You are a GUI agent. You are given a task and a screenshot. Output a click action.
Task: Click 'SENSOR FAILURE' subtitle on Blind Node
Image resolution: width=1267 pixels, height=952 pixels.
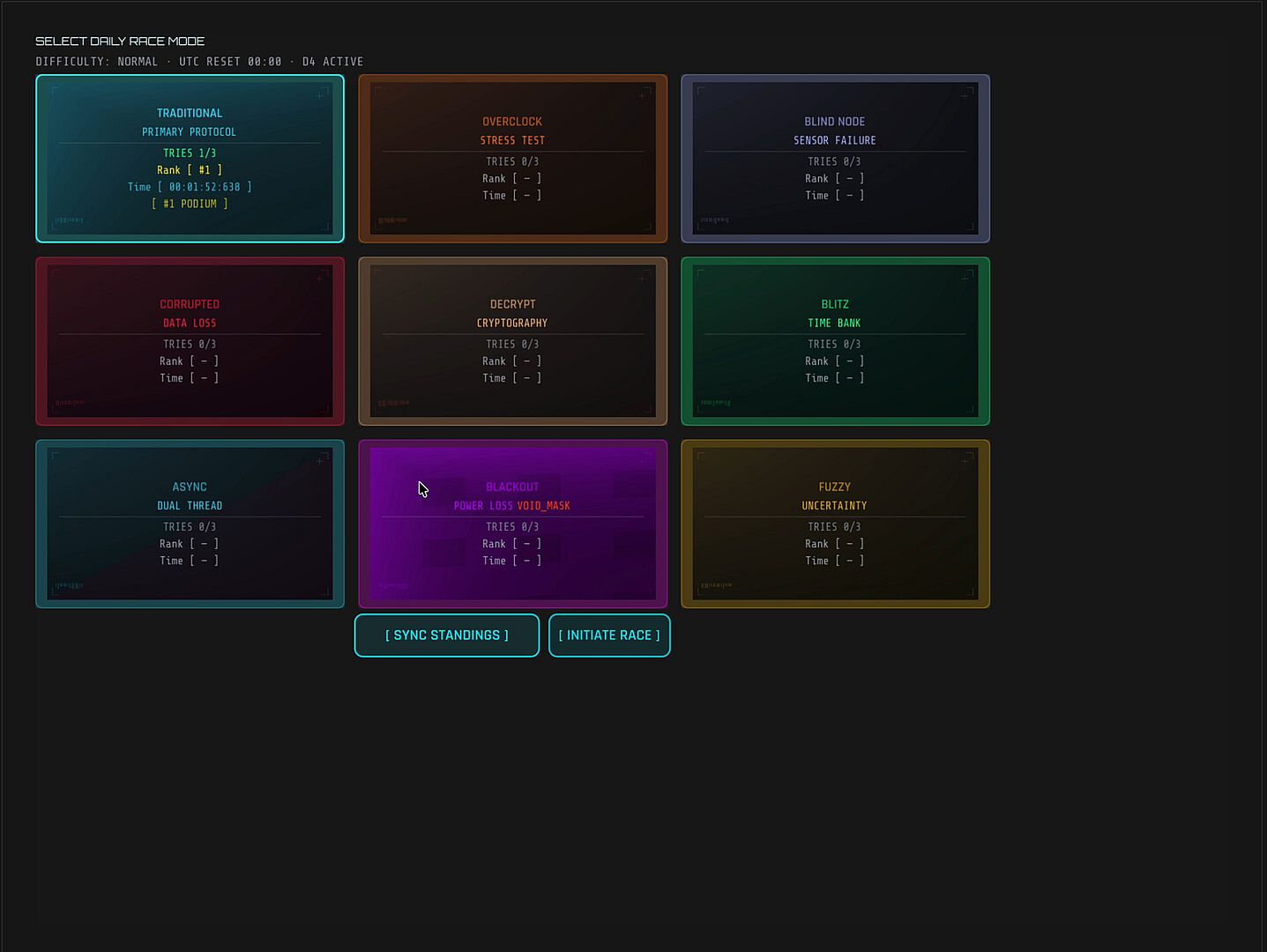(x=835, y=140)
